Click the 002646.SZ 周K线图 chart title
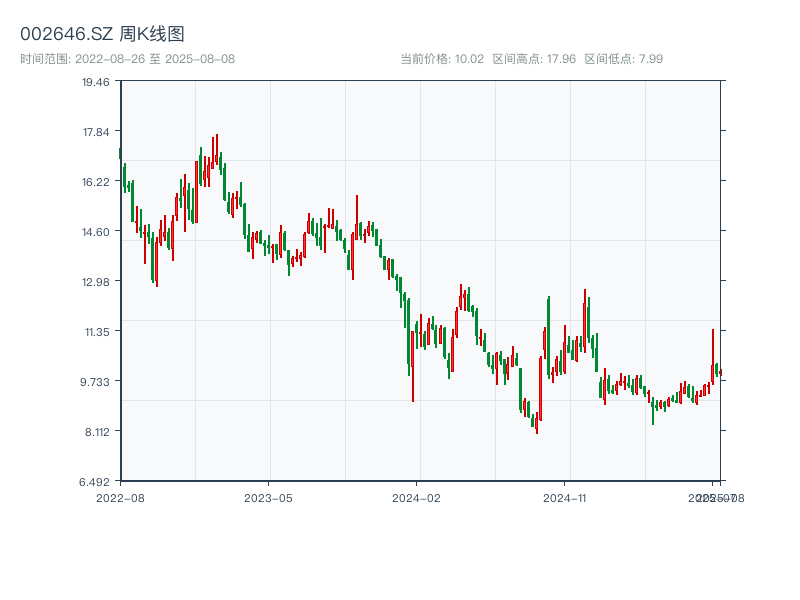The image size is (800, 600). 102,34
